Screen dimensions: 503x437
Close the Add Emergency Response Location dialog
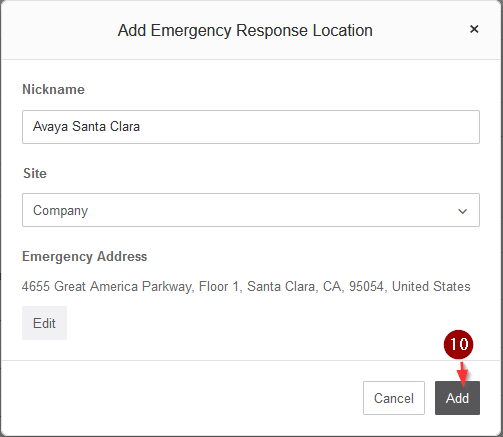click(474, 29)
